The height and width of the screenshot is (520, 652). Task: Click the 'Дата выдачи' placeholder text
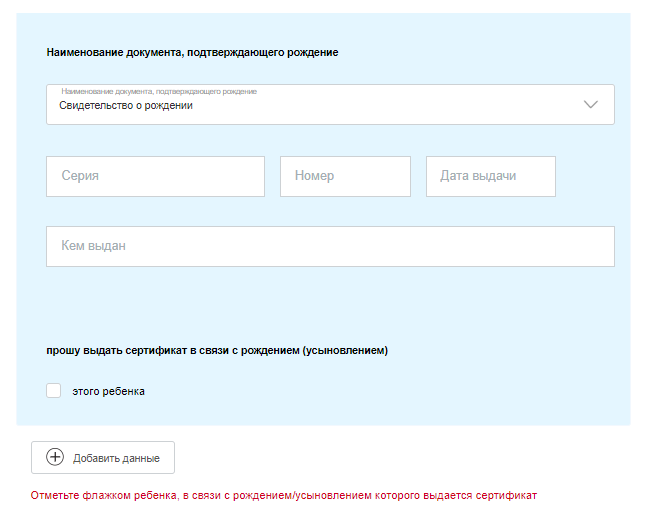(478, 176)
